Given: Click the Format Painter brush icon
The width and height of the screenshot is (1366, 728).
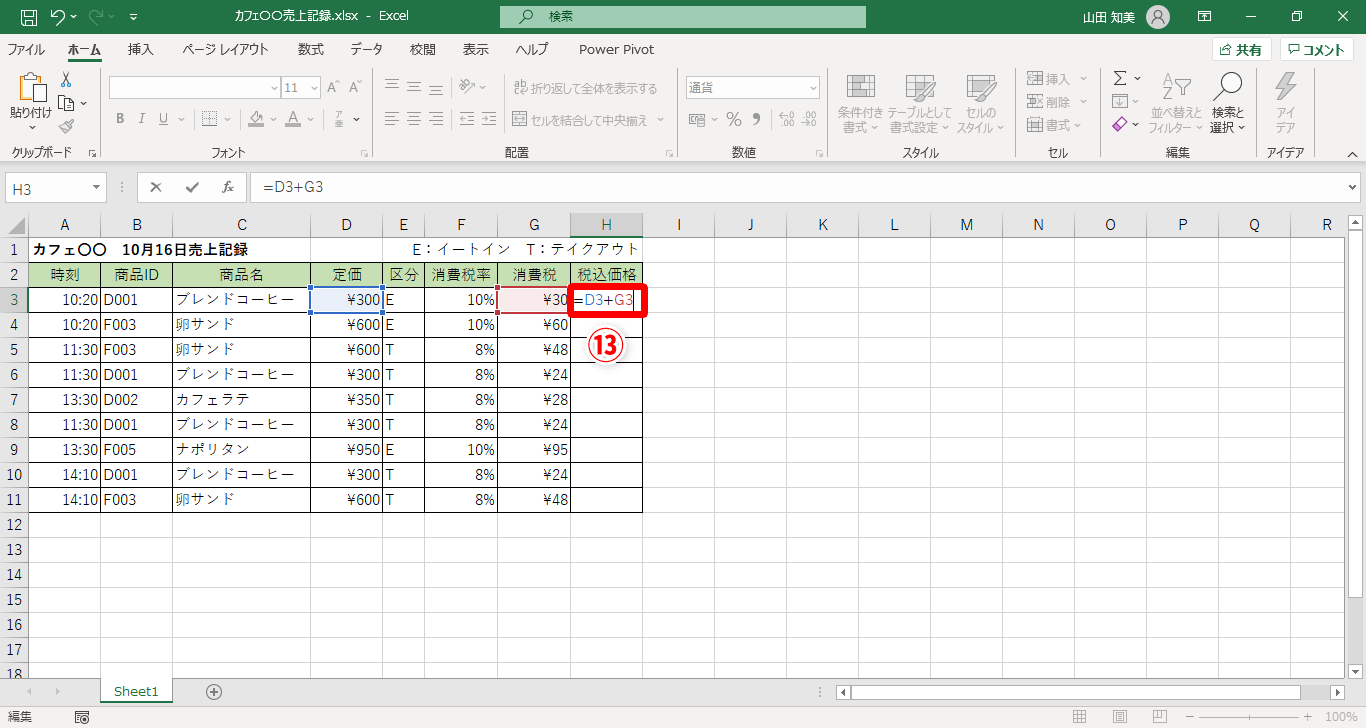Looking at the screenshot, I should point(66,126).
